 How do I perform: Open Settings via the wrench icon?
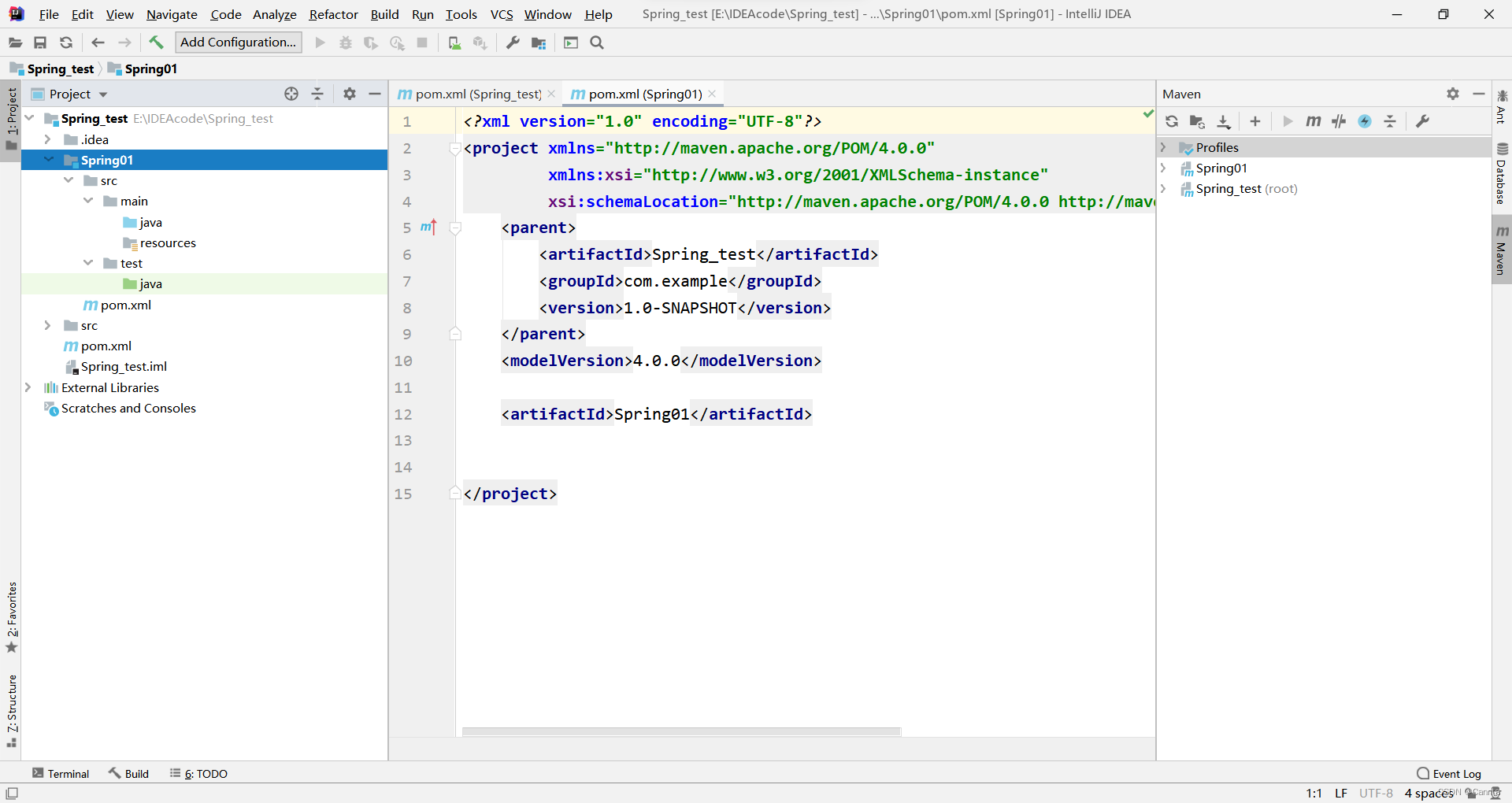coord(513,43)
